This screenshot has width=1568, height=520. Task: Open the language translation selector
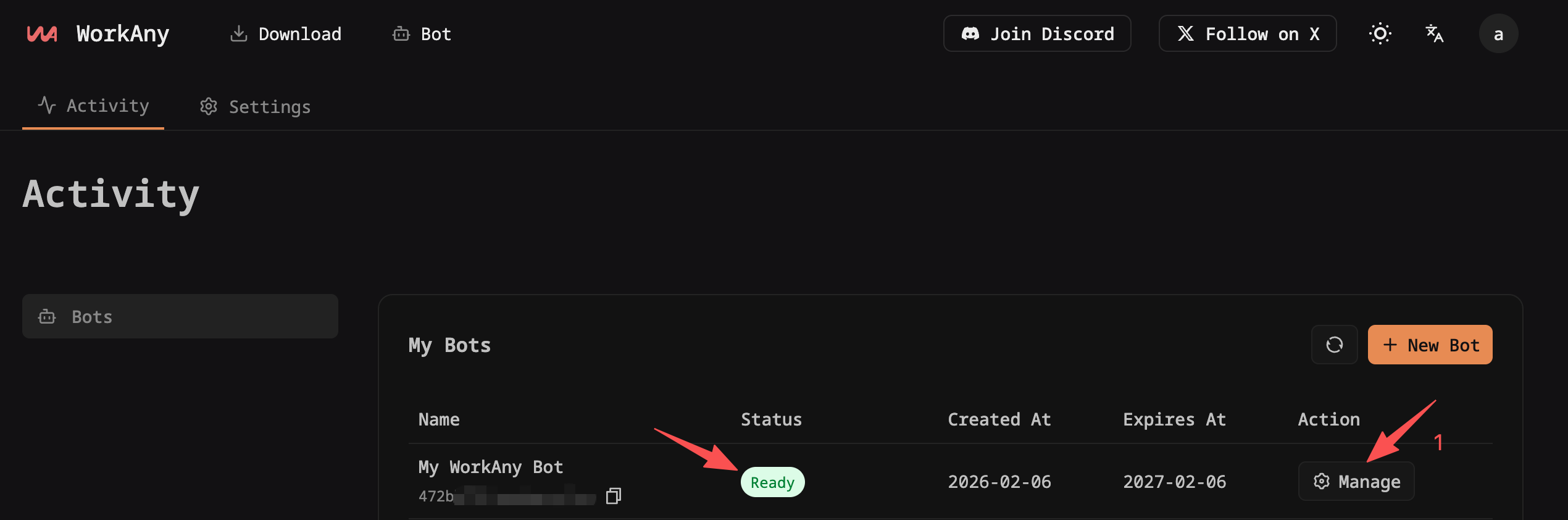pyautogui.click(x=1435, y=34)
